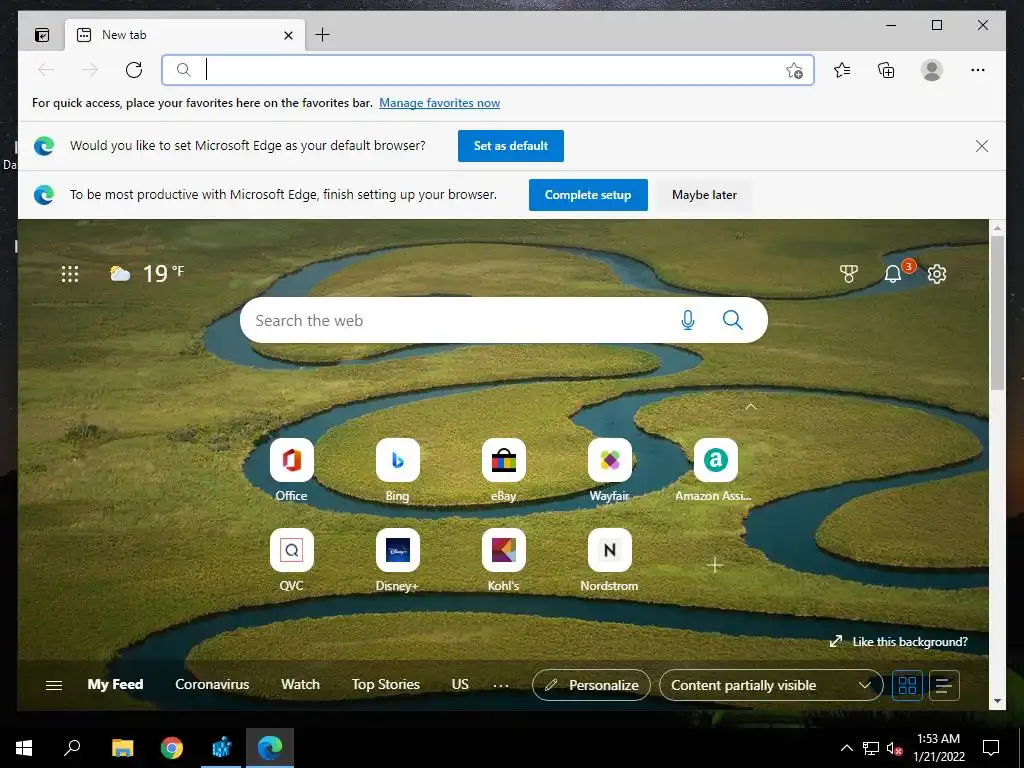Image resolution: width=1024 pixels, height=768 pixels.
Task: Open the Manage favorites now link
Action: coord(440,103)
